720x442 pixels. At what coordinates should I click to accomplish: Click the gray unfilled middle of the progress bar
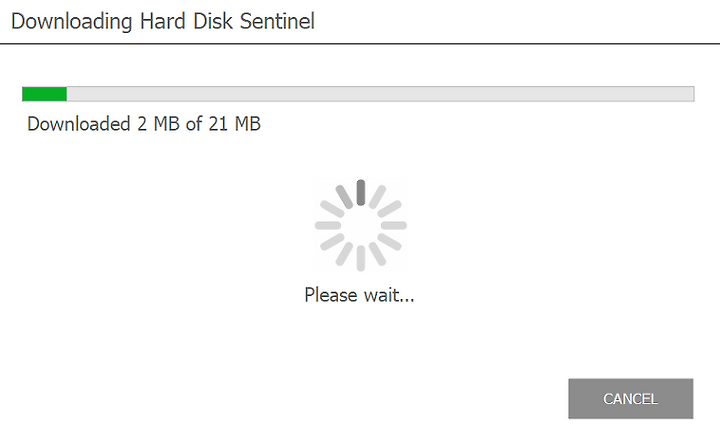(380, 94)
